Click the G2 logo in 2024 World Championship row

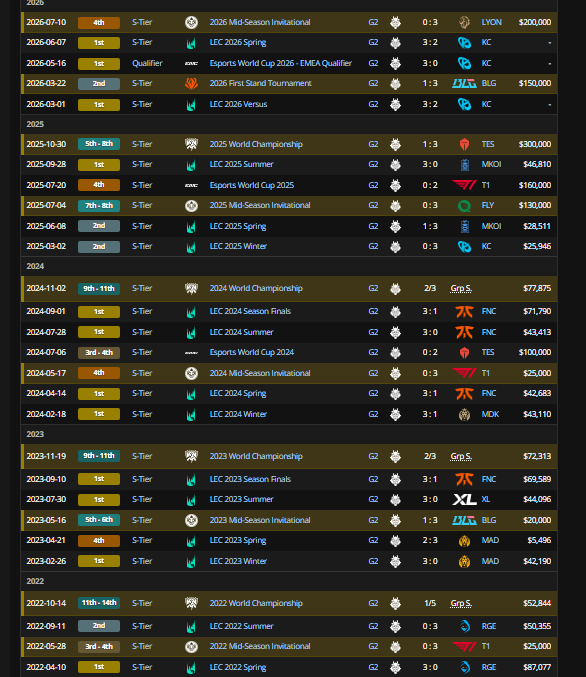[395, 288]
